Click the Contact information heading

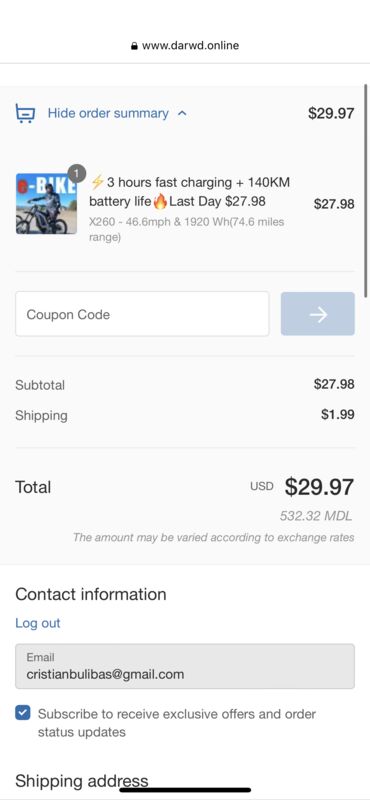pos(91,594)
